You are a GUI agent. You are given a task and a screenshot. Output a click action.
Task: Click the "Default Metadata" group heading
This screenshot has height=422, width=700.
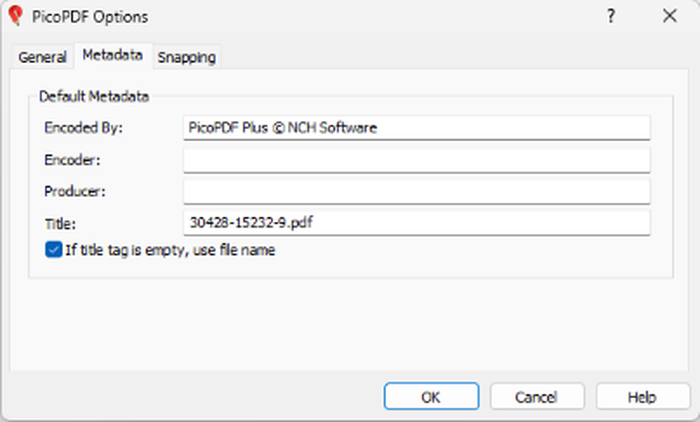(x=94, y=96)
